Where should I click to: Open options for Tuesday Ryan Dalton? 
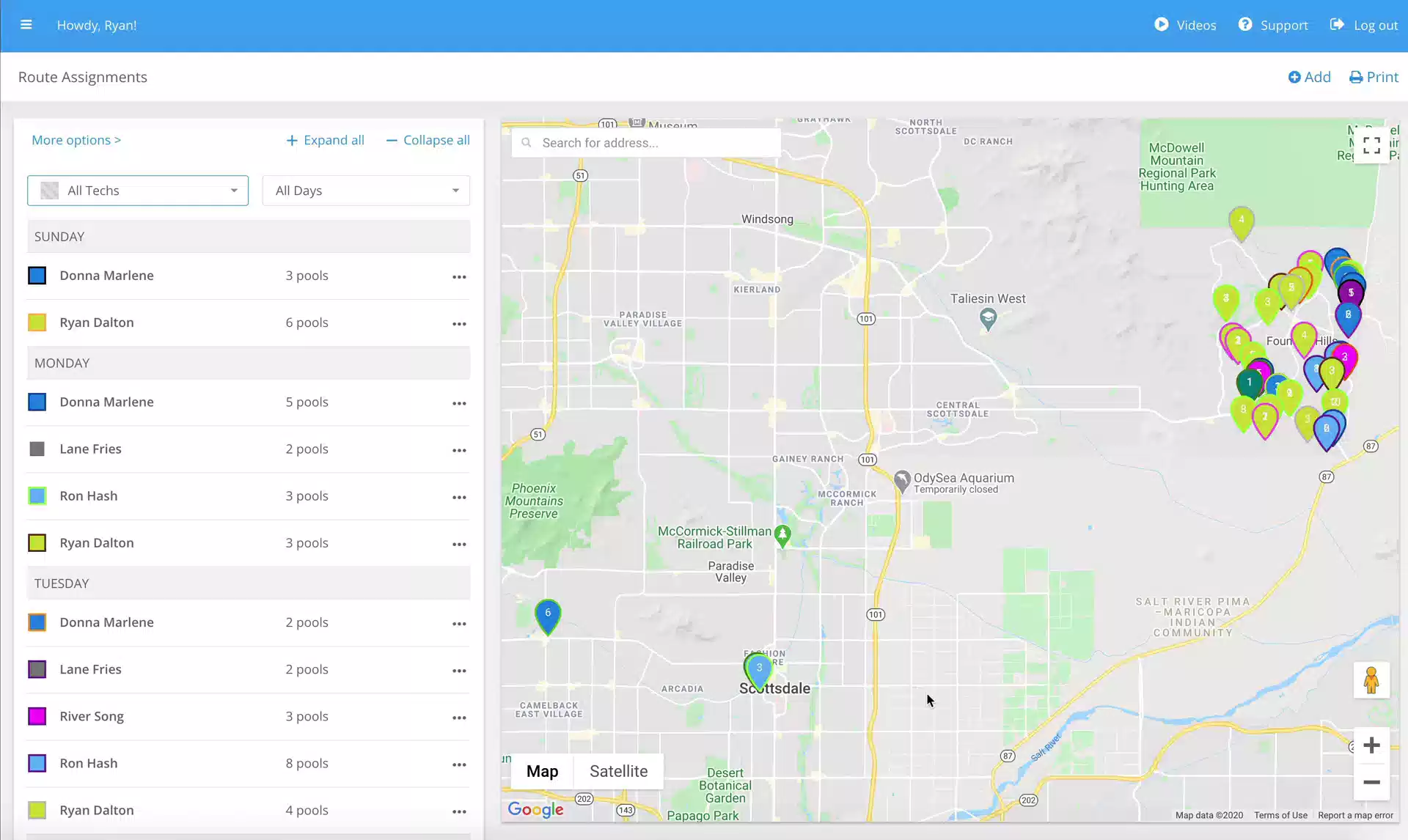tap(459, 811)
